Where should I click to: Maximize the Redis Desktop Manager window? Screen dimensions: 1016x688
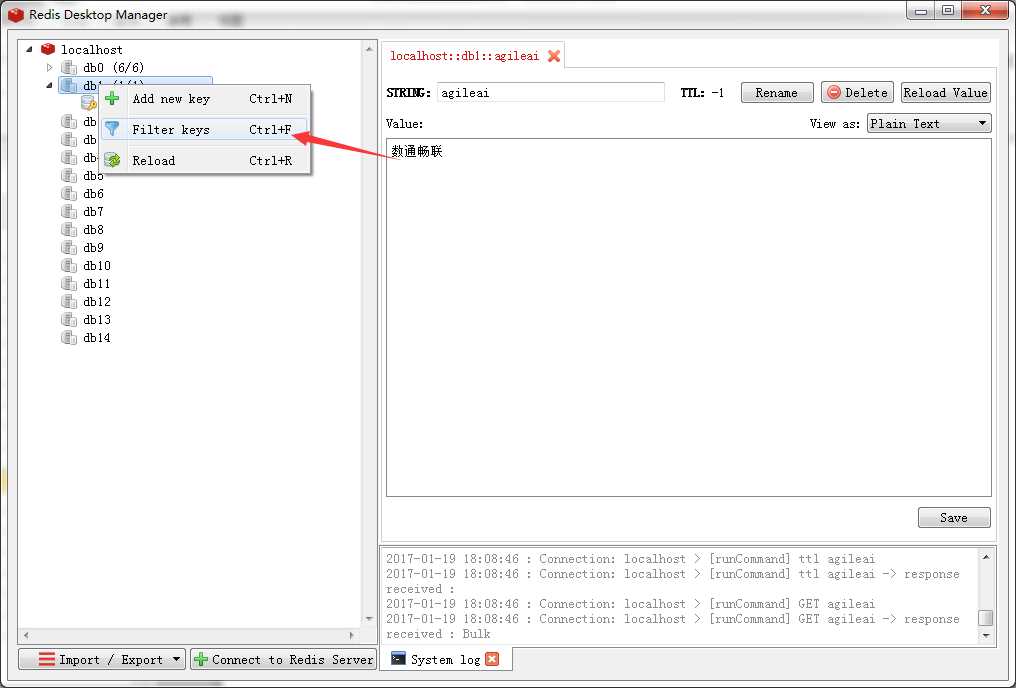click(948, 10)
